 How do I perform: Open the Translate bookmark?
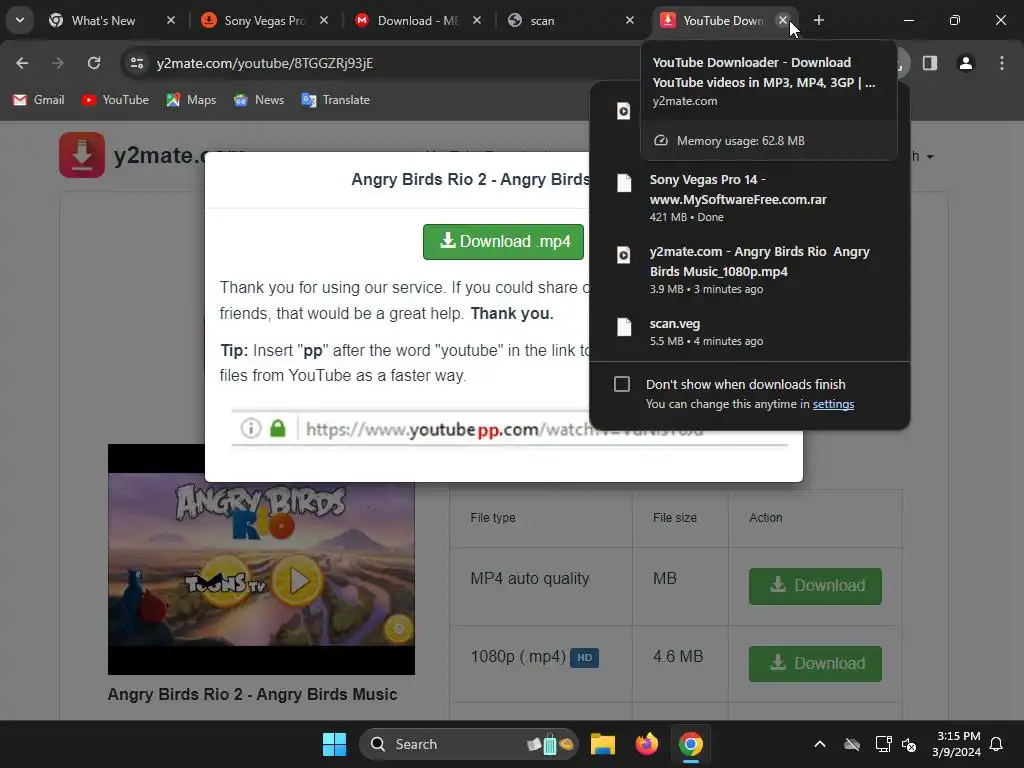click(x=336, y=100)
